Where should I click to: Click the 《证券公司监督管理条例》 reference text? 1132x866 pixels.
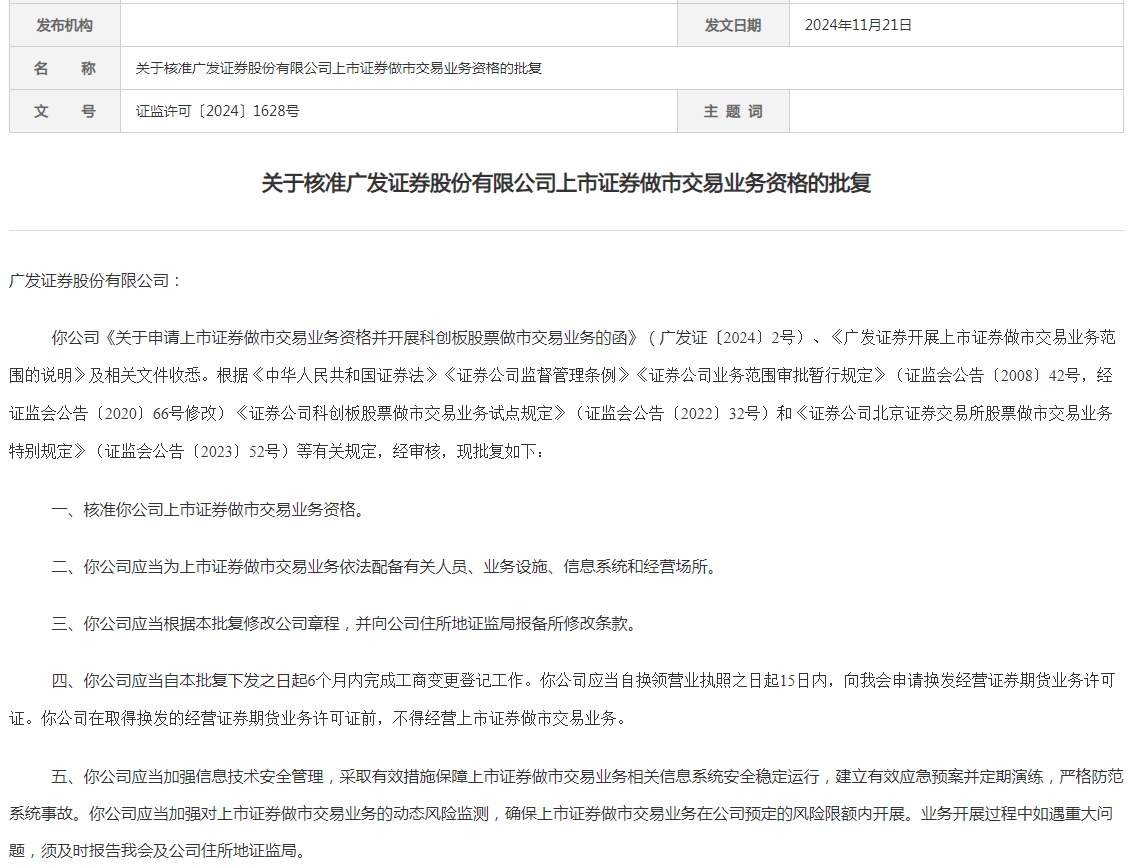[x=536, y=375]
